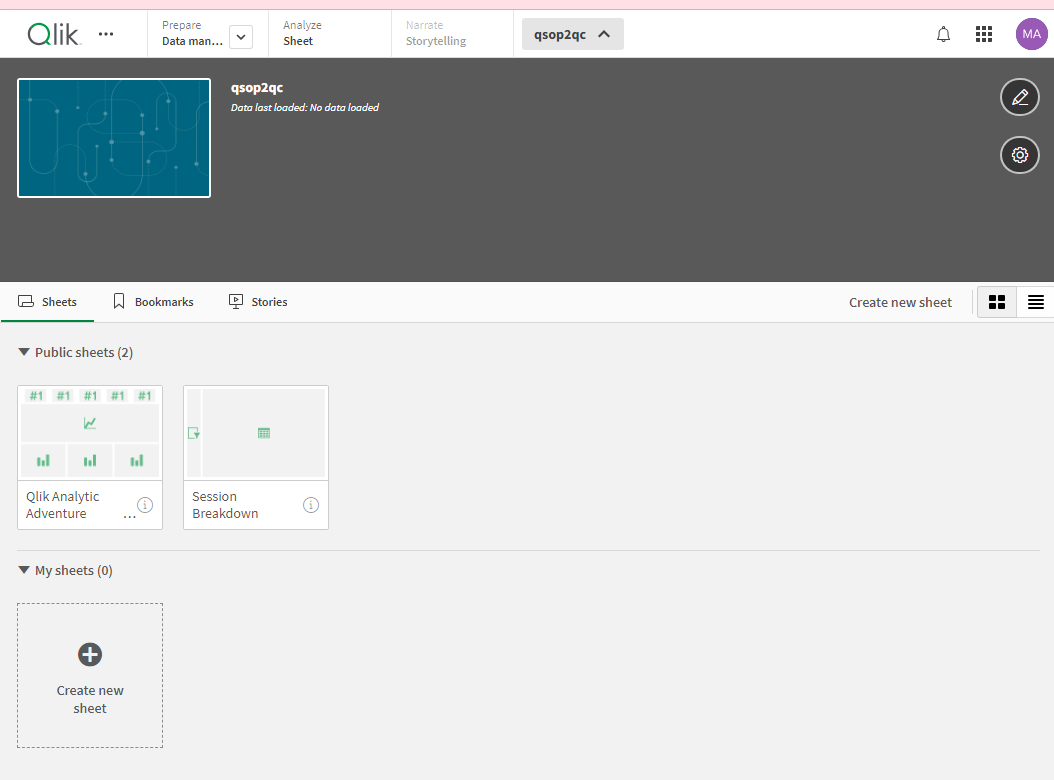Open app settings gear button
Viewport: 1054px width, 780px height.
click(x=1020, y=155)
